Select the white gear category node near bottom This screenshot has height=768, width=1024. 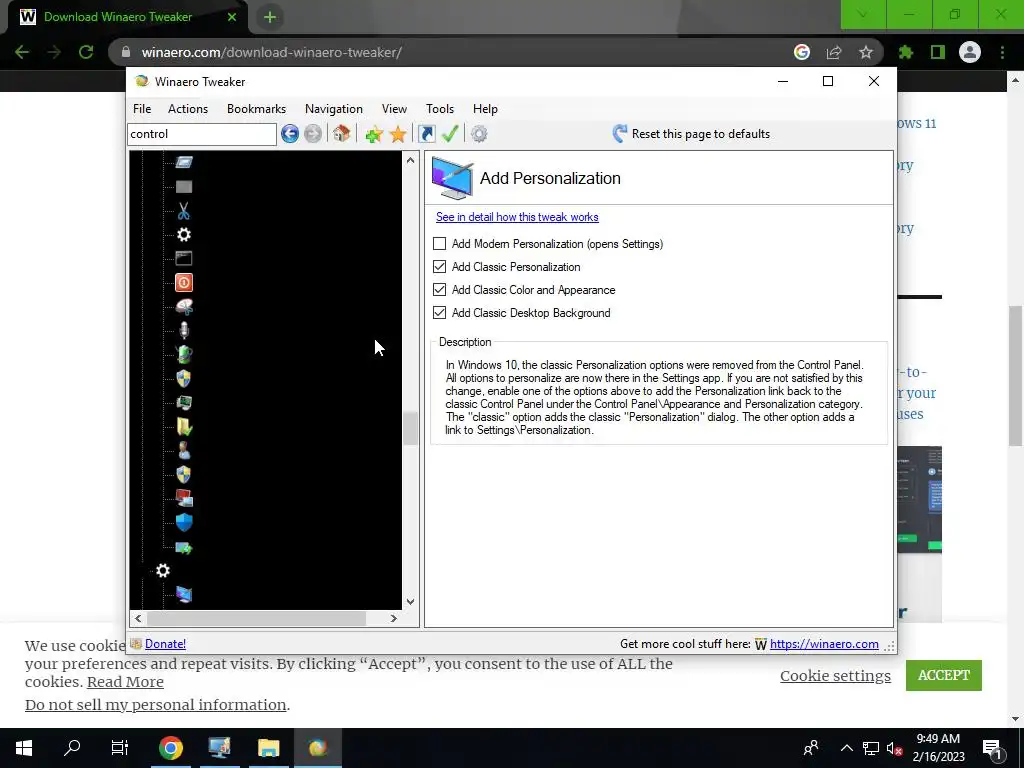click(163, 571)
